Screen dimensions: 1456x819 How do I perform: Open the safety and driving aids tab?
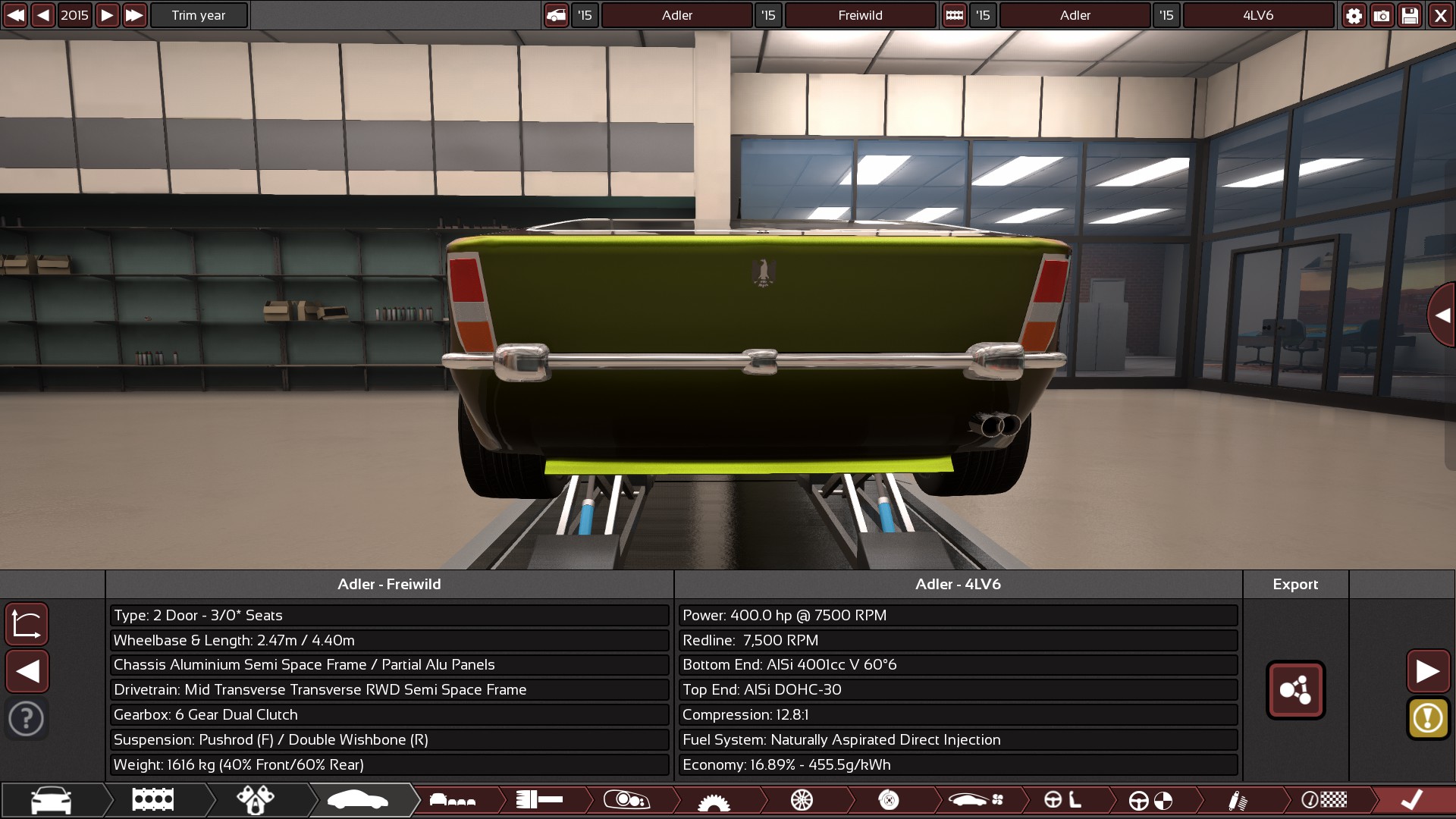[1150, 800]
